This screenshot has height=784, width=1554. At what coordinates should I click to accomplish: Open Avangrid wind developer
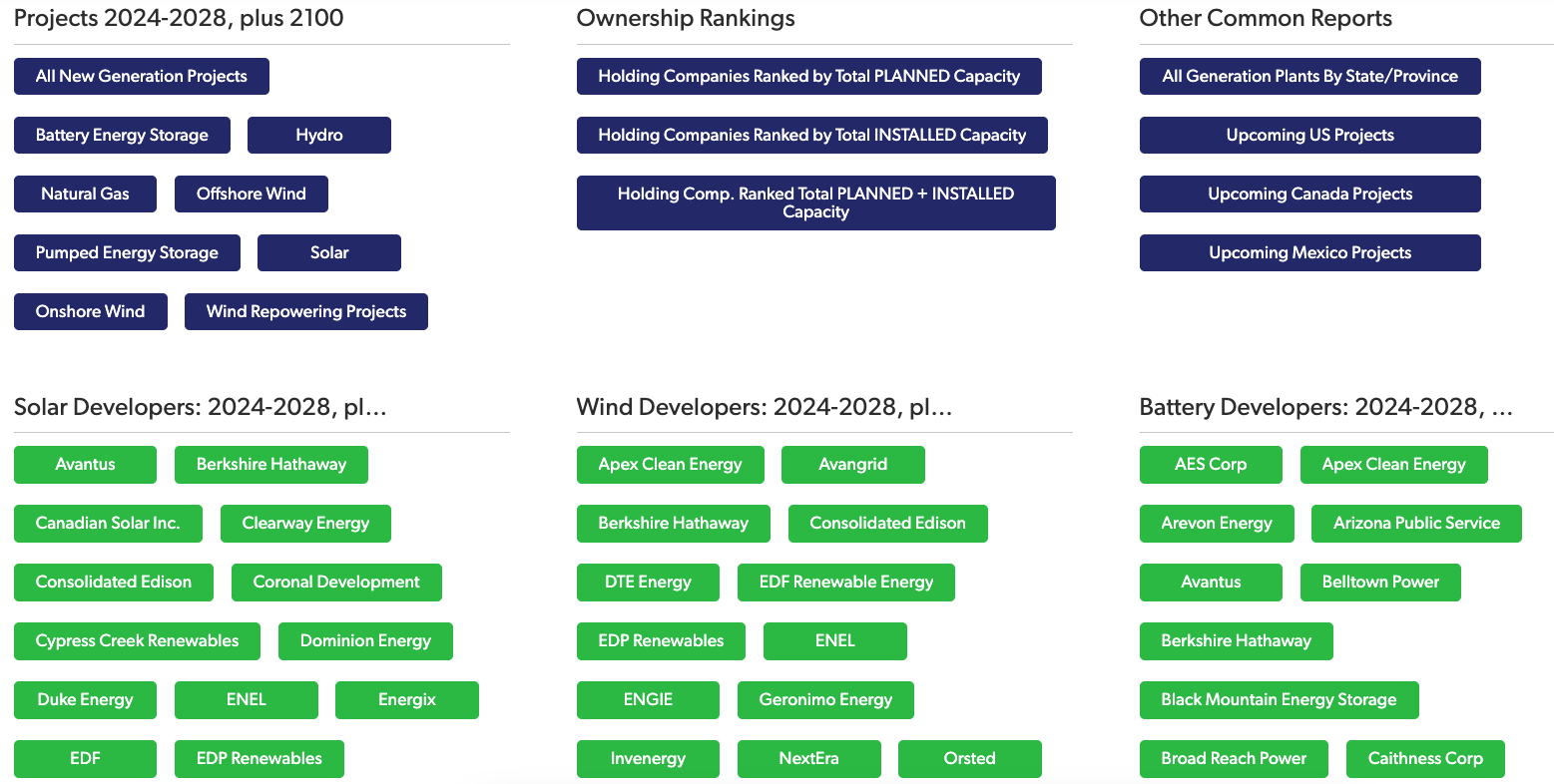point(853,464)
